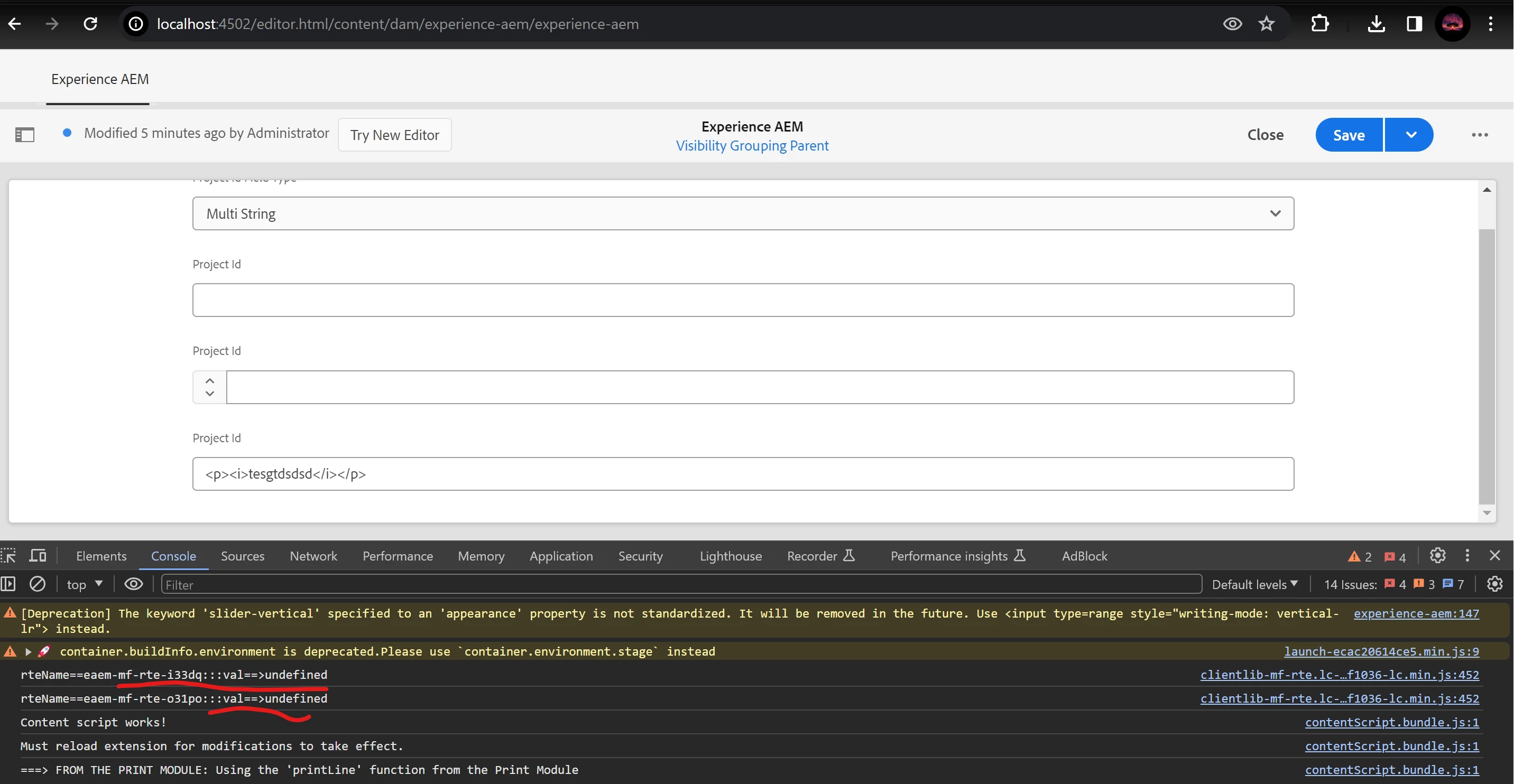Image resolution: width=1514 pixels, height=784 pixels.
Task: Switch to the Elements tab
Action: click(101, 556)
